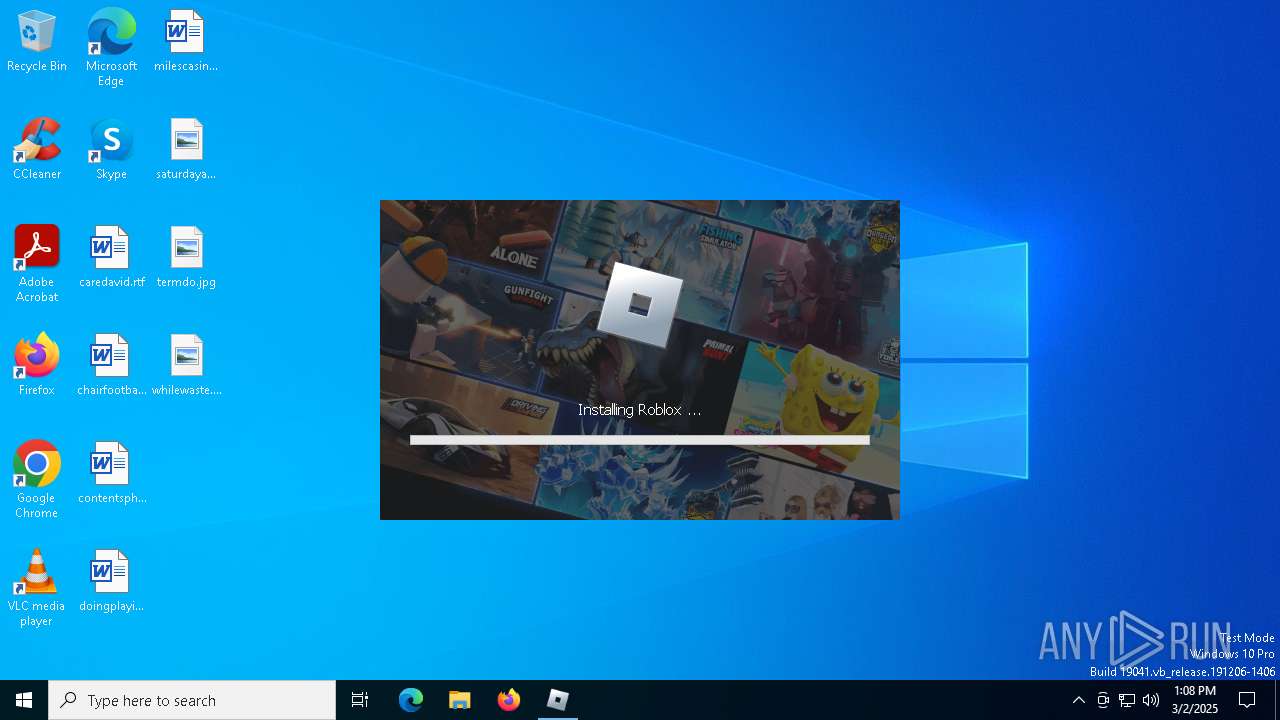Select the chairfootba Word document

click(x=111, y=365)
